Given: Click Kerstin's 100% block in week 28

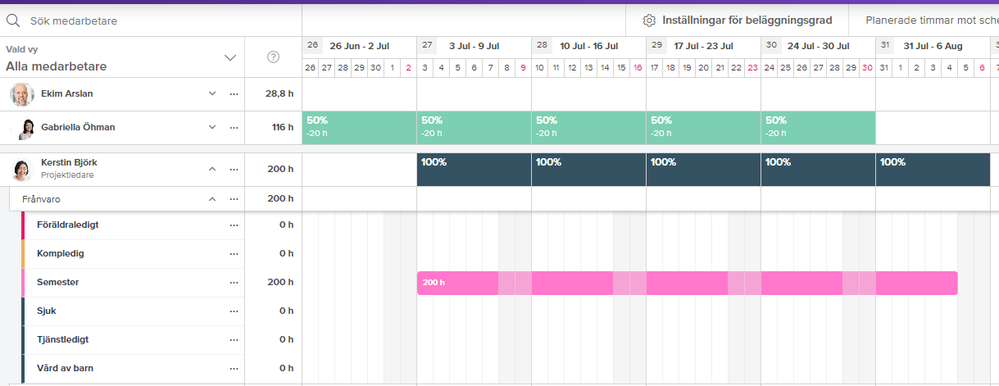Looking at the screenshot, I should tap(589, 170).
